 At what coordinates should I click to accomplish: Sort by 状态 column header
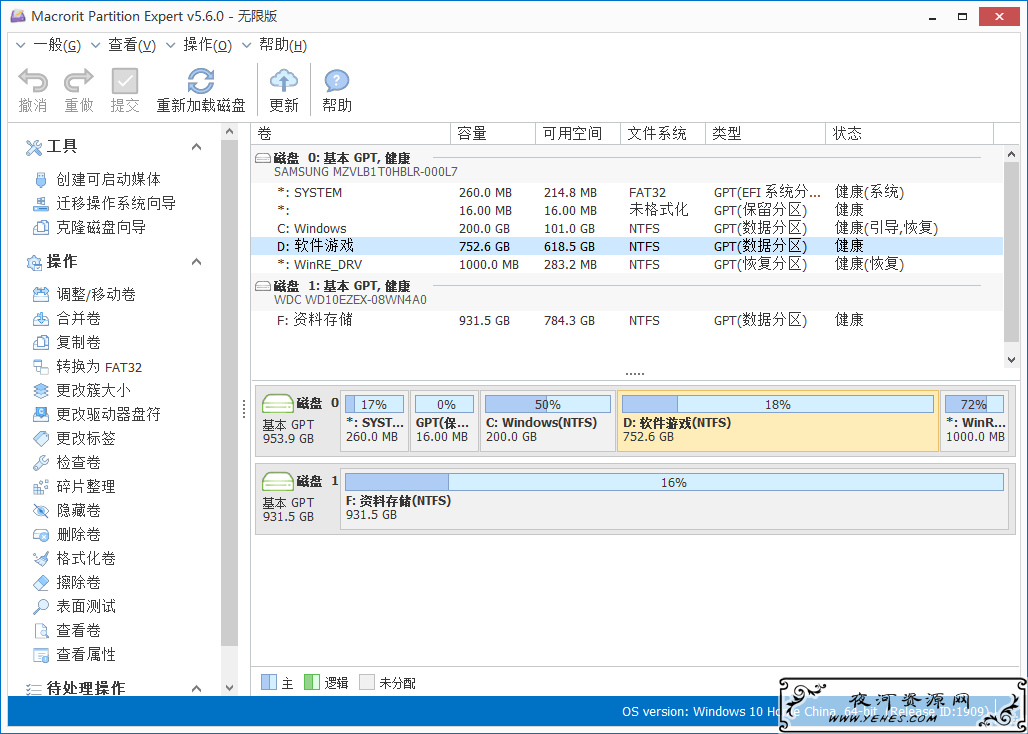pyautogui.click(x=910, y=134)
